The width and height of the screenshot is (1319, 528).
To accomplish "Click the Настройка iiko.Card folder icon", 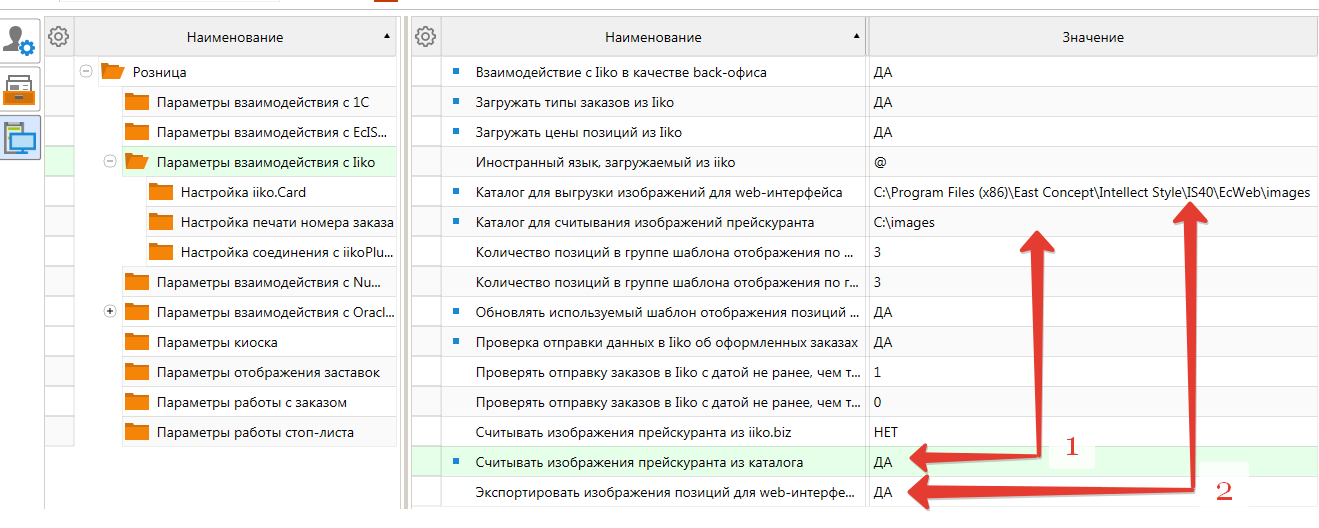I will [x=161, y=192].
